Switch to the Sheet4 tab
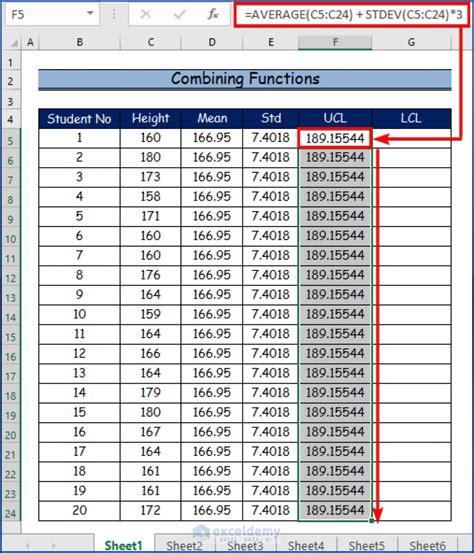Viewport: 474px width, 553px height. click(306, 545)
